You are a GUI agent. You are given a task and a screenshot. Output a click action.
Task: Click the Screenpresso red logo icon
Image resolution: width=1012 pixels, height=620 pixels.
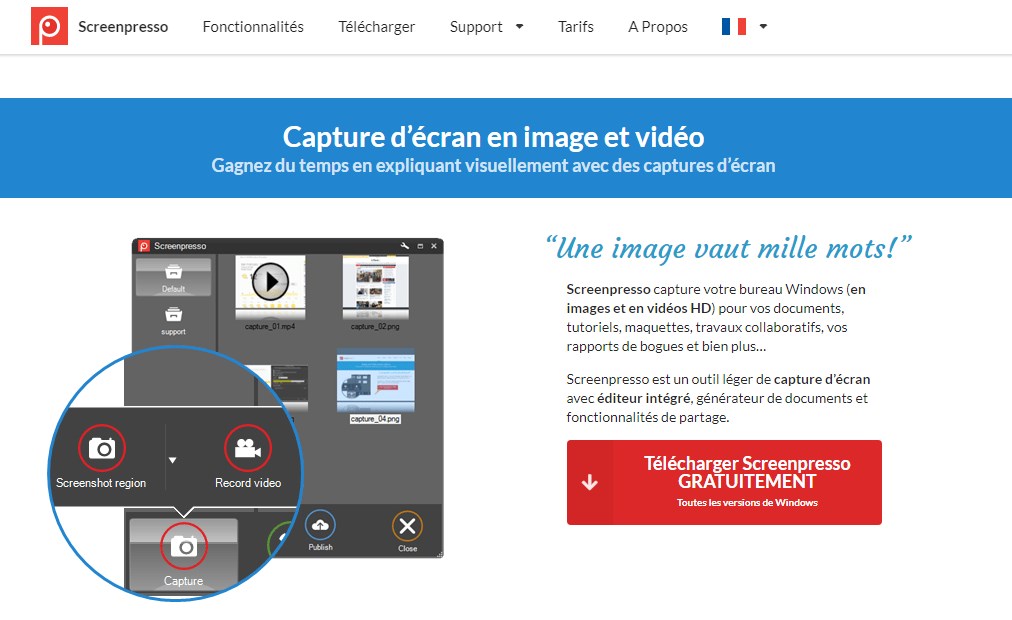click(49, 26)
